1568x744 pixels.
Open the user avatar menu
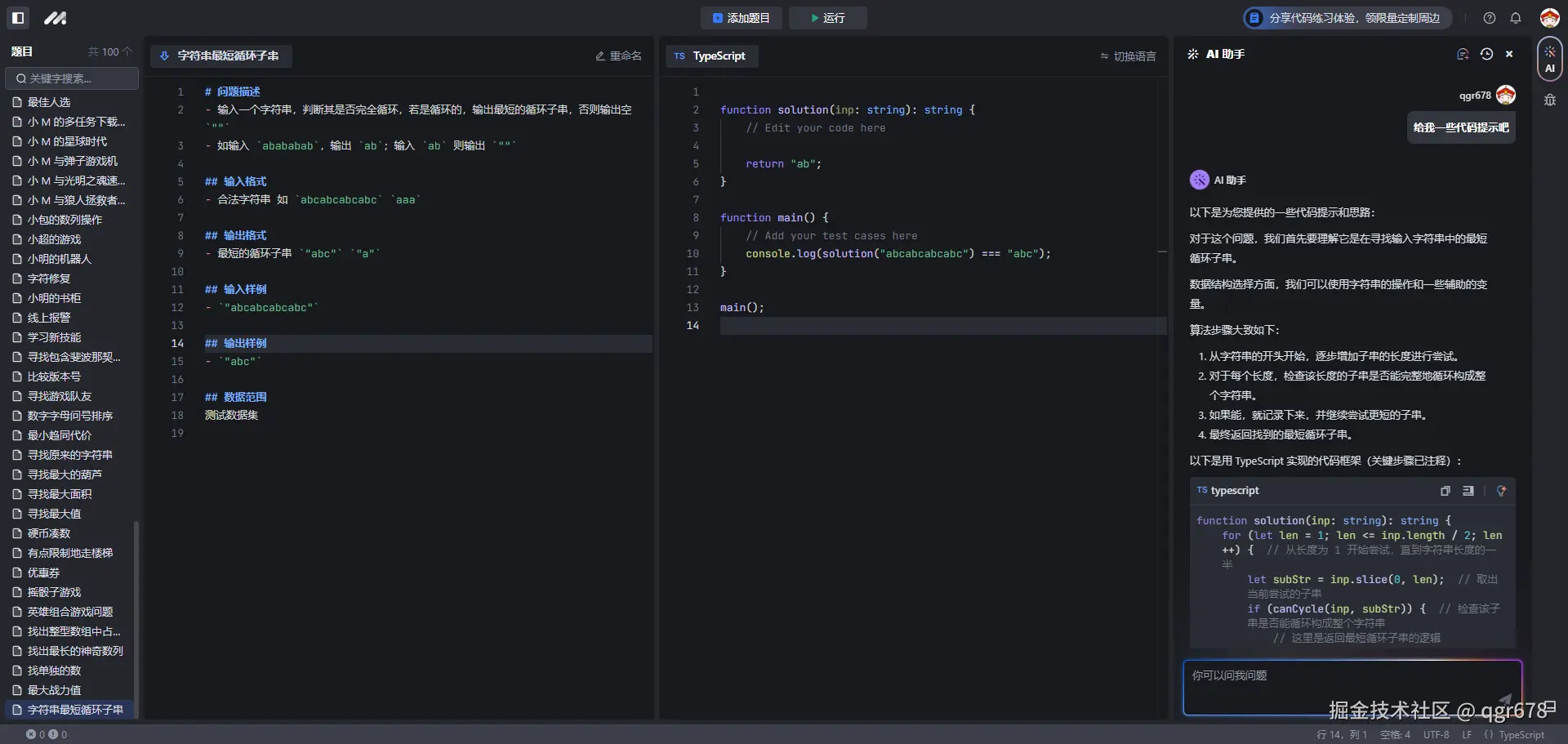click(x=1549, y=18)
